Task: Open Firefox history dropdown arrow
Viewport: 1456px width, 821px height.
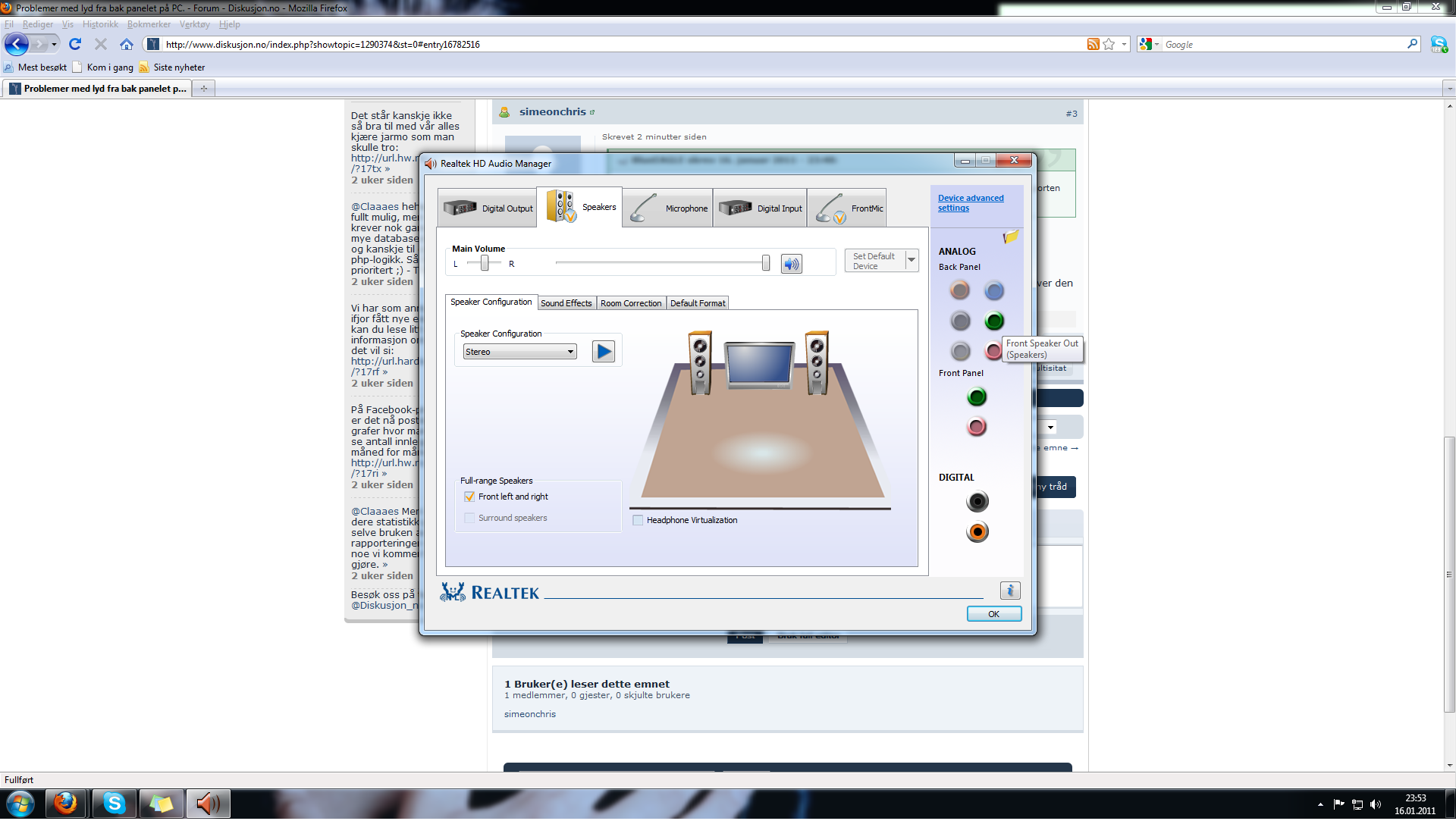Action: click(54, 44)
